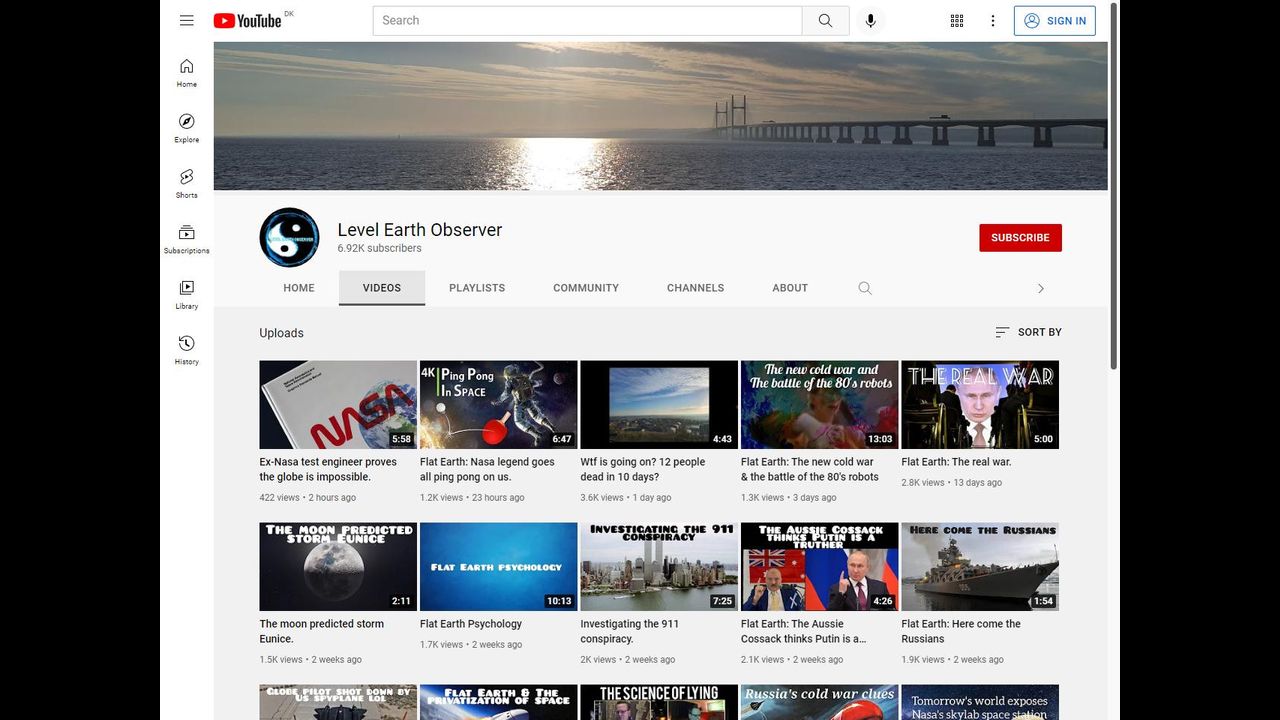Screen dimensions: 1280x720
Task: Open the YouTube apps grid
Action: click(x=957, y=21)
